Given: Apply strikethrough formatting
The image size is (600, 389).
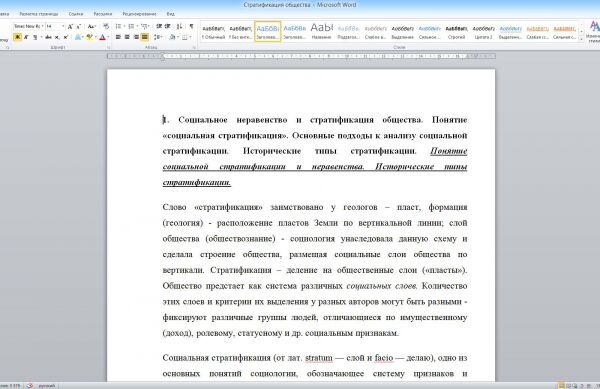Looking at the screenshot, I should (x=48, y=37).
